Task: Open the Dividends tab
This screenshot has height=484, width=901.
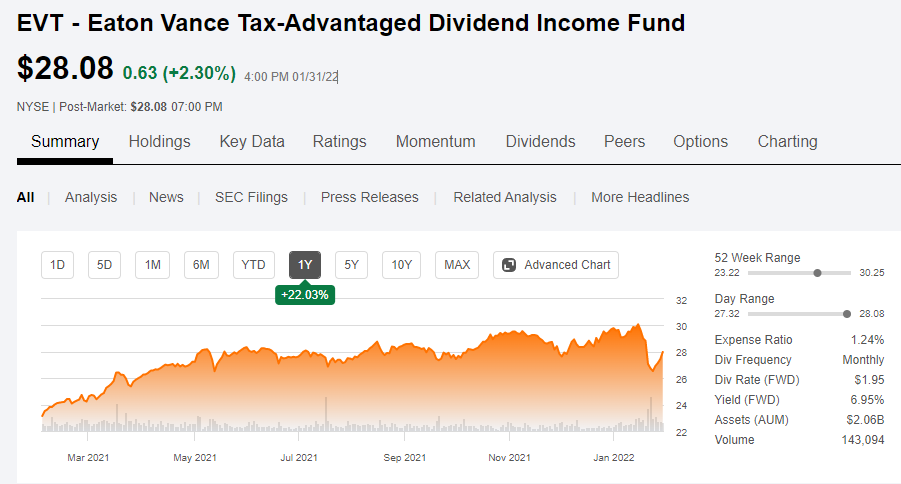Action: click(x=540, y=141)
